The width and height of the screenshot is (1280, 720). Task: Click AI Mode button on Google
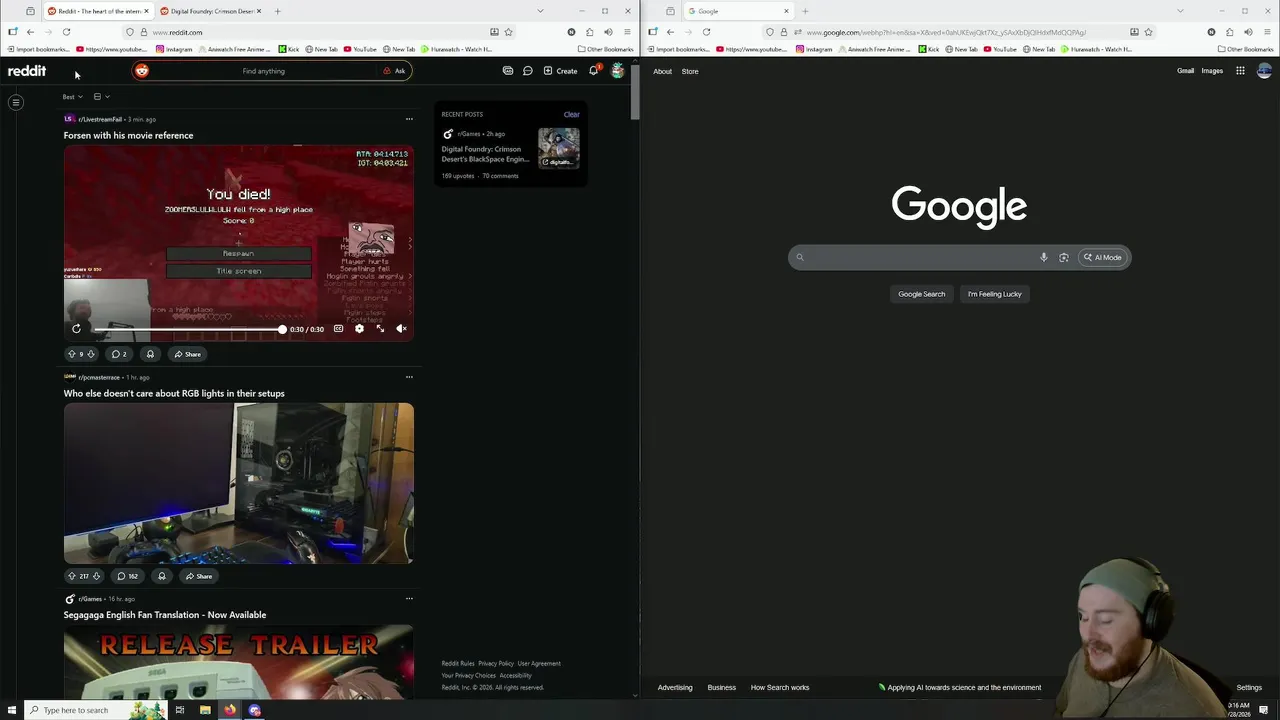tap(1103, 257)
